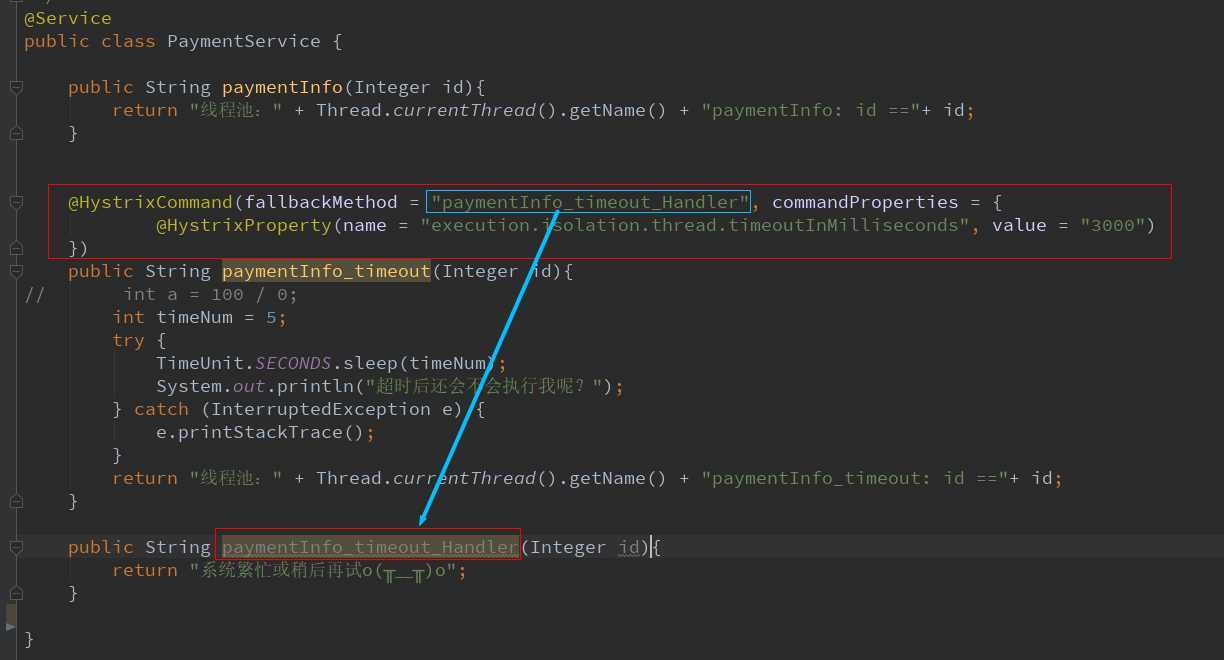Click the PaymentService class name
The width and height of the screenshot is (1224, 660).
point(244,41)
